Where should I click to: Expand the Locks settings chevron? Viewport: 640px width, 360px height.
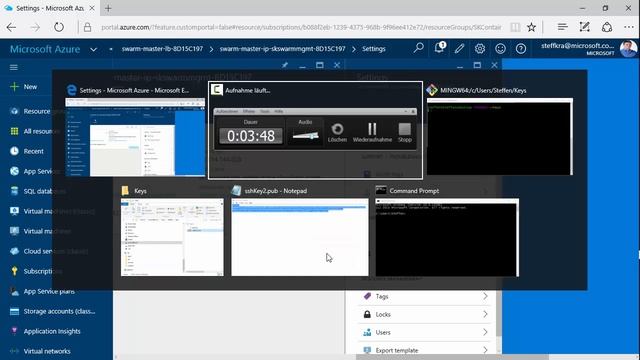pos(485,314)
